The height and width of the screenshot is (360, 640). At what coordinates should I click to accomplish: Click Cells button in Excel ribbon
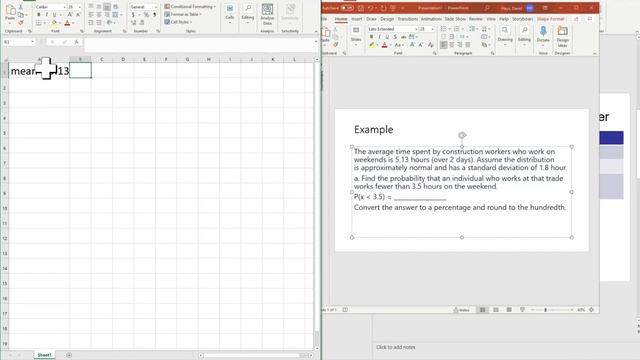click(230, 12)
